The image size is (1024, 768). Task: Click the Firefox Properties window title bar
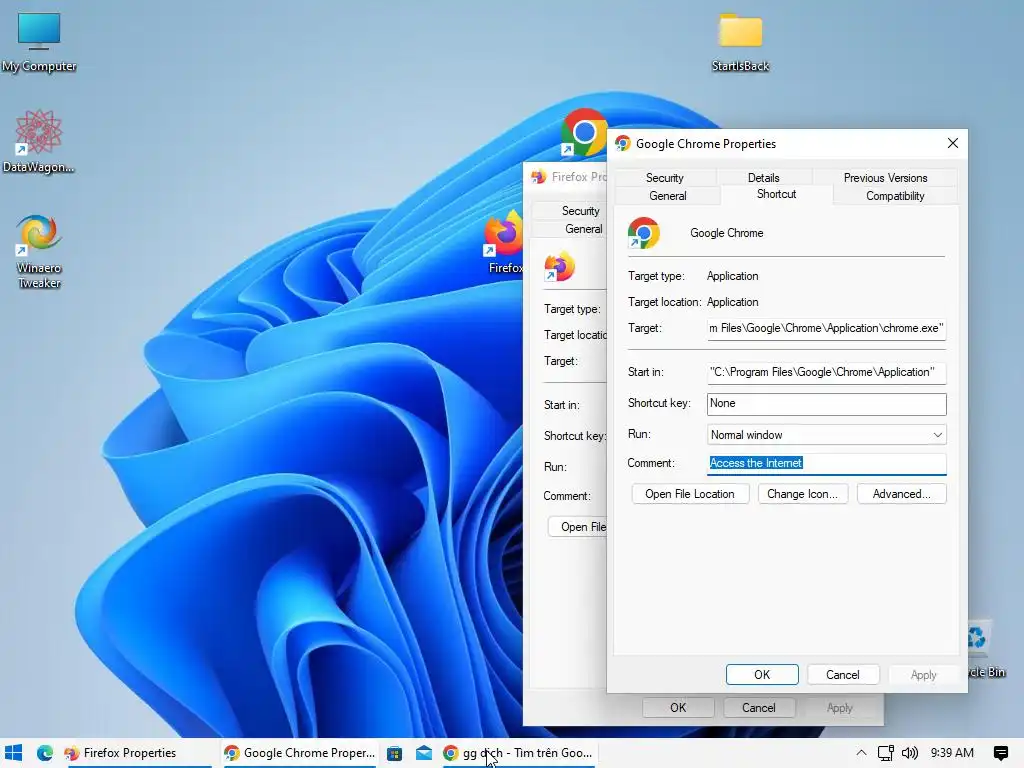click(566, 176)
